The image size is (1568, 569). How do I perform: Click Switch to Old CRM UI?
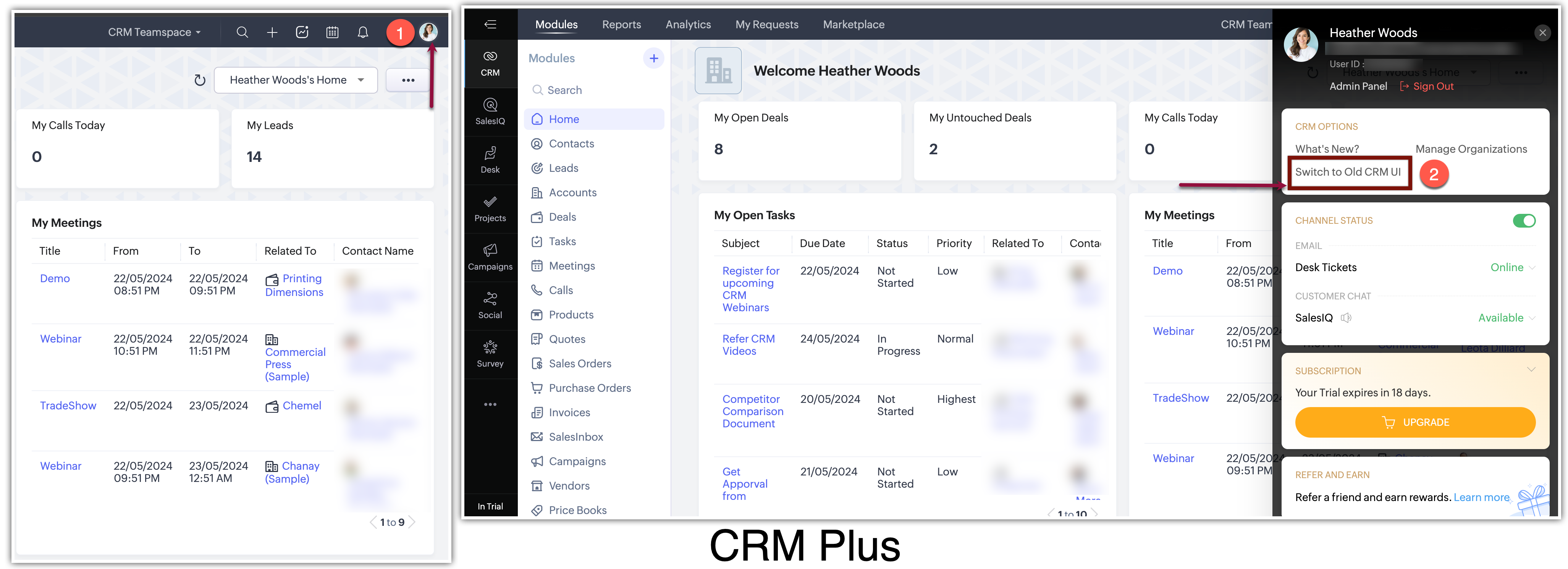pyautogui.click(x=1348, y=172)
